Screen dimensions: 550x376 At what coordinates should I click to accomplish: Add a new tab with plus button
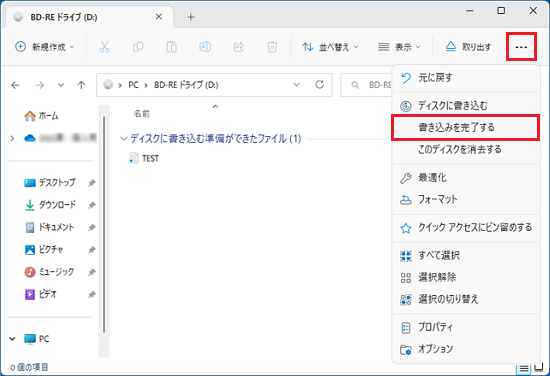click(190, 17)
